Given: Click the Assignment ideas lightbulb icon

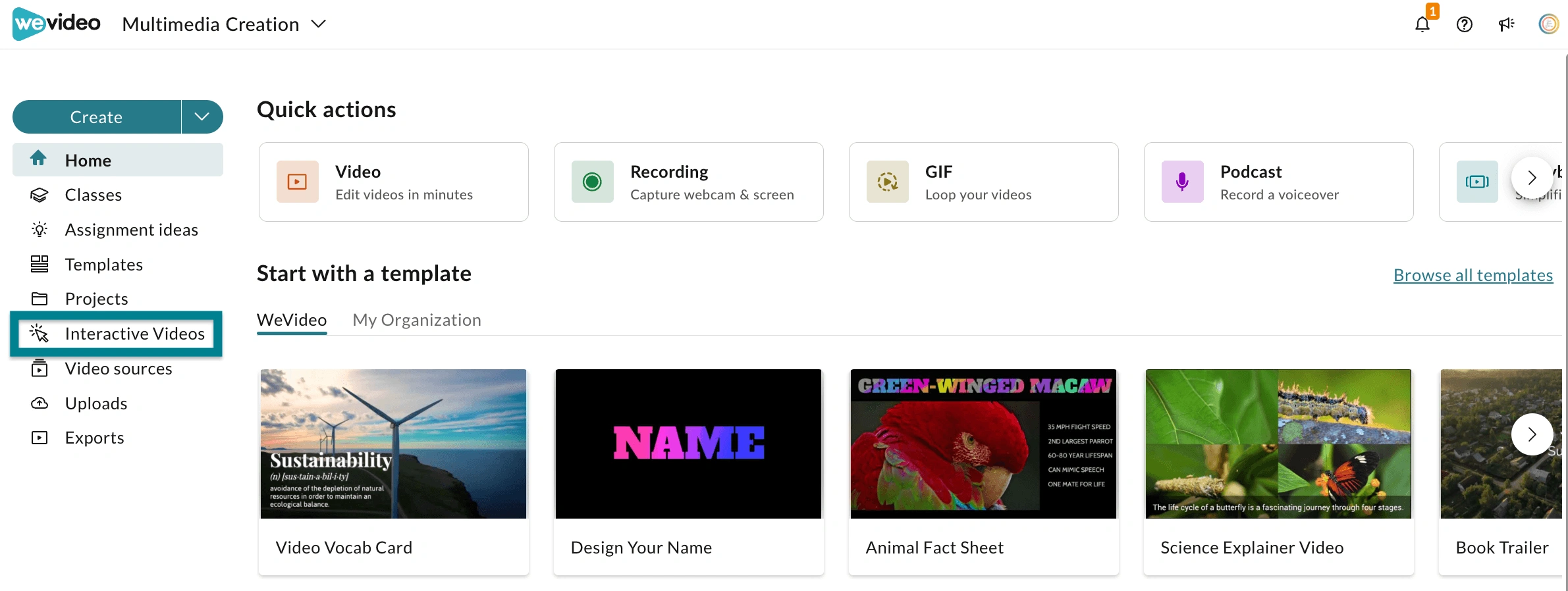Looking at the screenshot, I should click(x=40, y=230).
